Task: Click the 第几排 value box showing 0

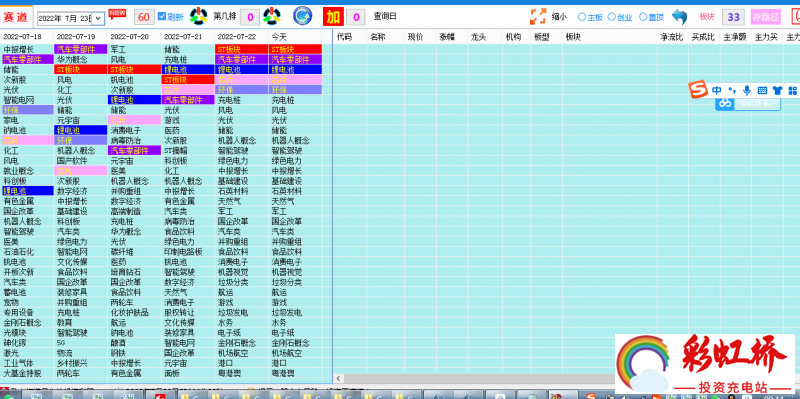Action: point(249,17)
